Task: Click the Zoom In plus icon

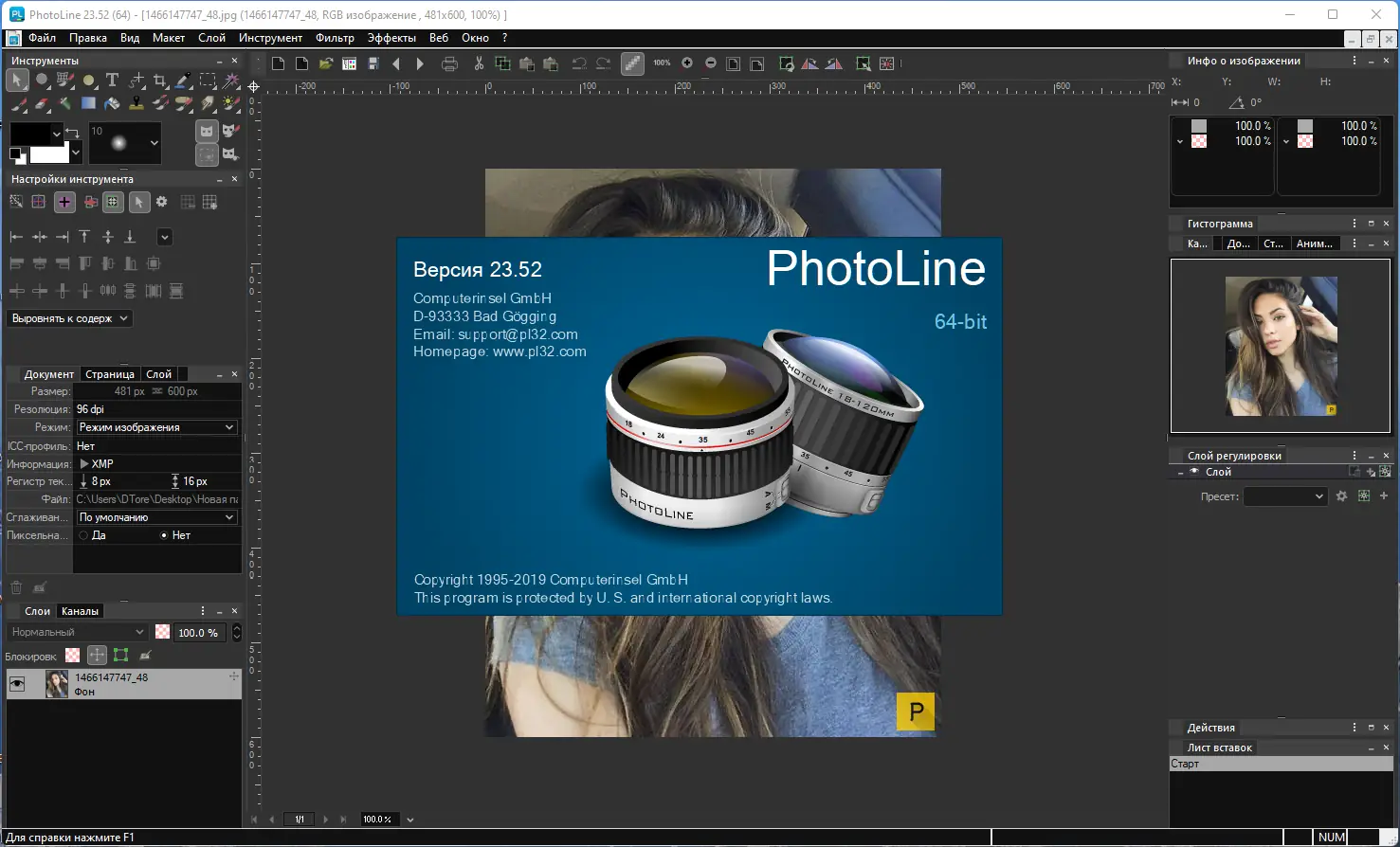Action: (687, 63)
